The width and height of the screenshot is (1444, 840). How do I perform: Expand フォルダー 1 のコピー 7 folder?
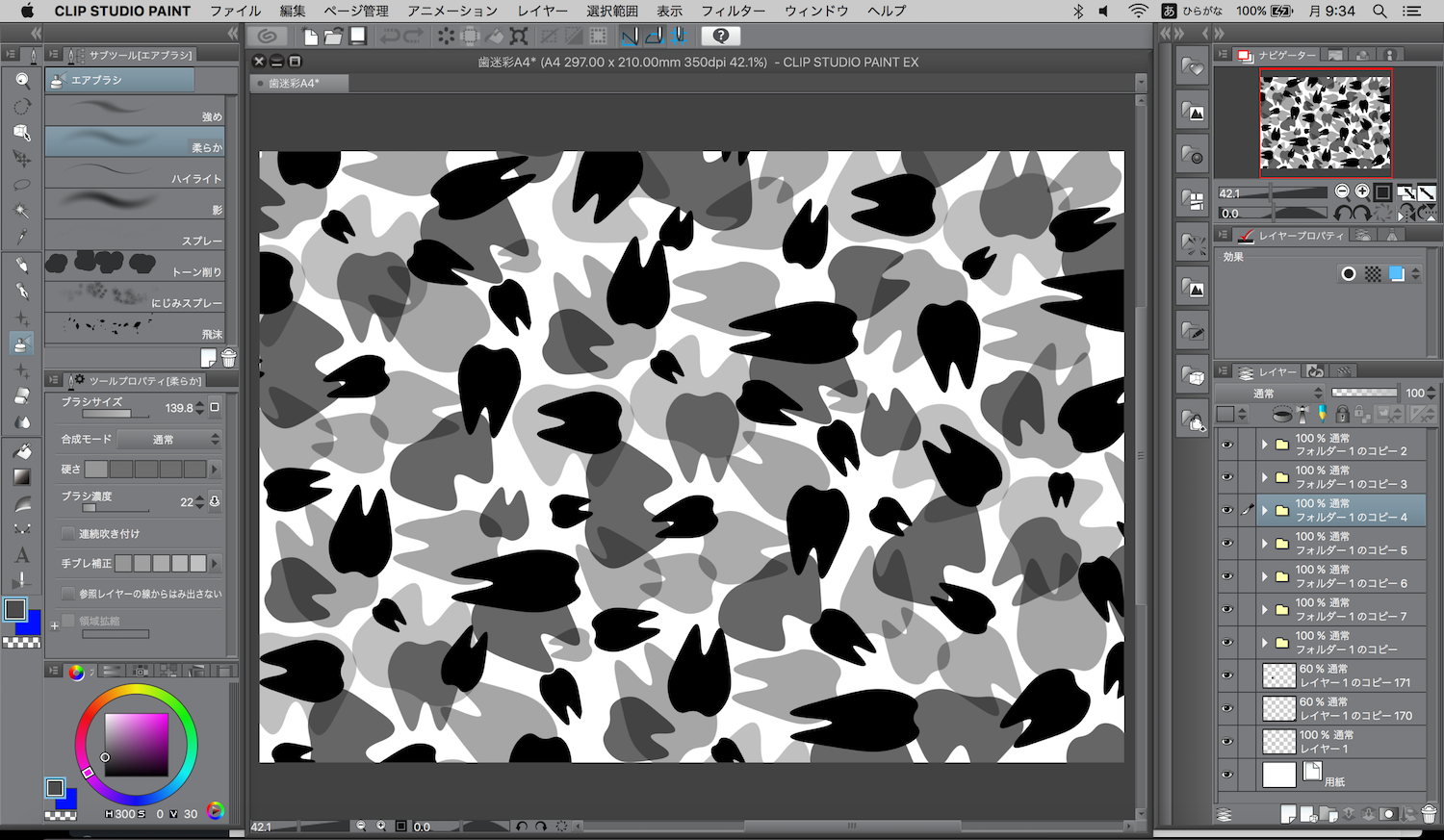click(x=1265, y=609)
